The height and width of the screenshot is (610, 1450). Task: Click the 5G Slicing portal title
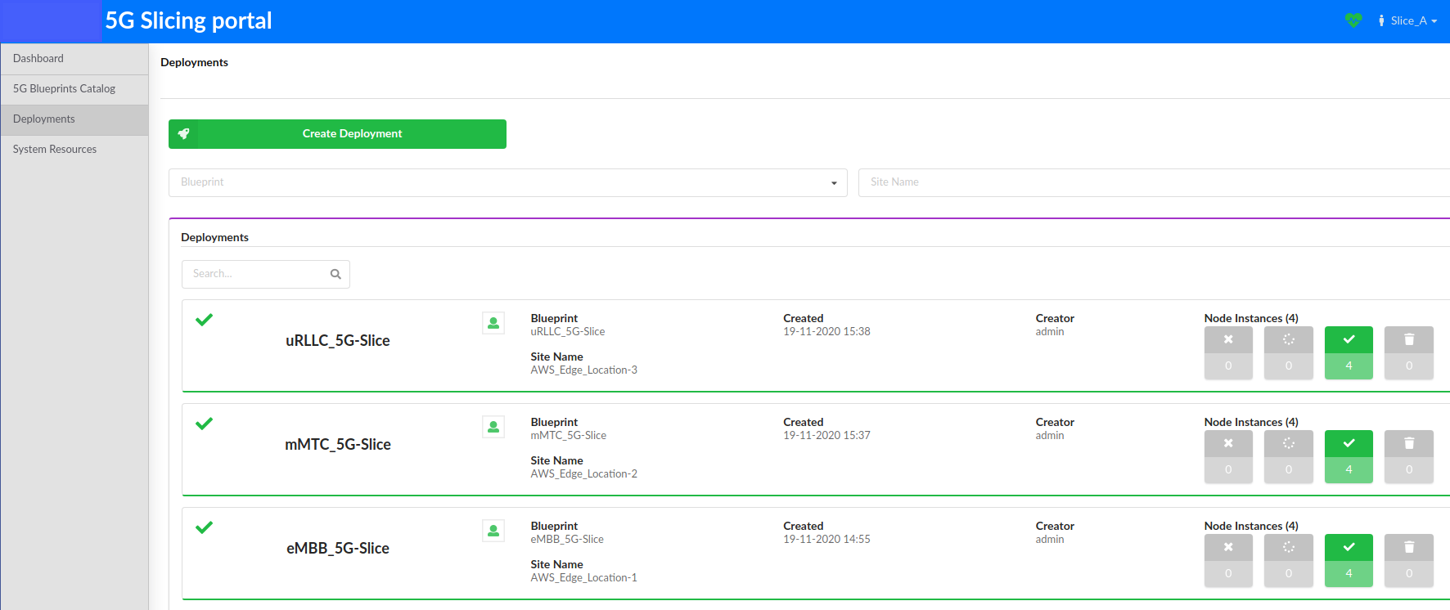coord(189,21)
